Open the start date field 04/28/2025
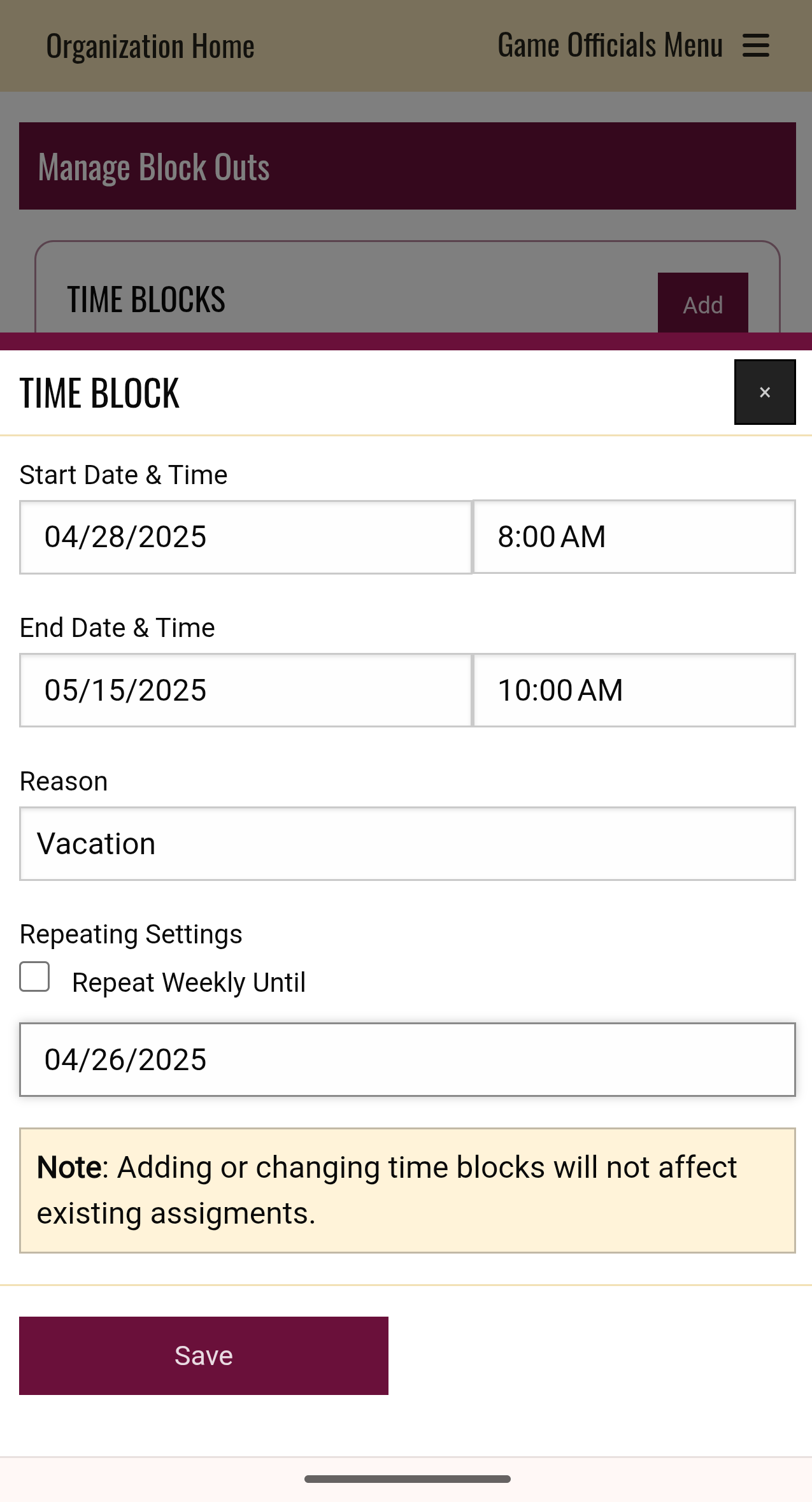 [245, 537]
